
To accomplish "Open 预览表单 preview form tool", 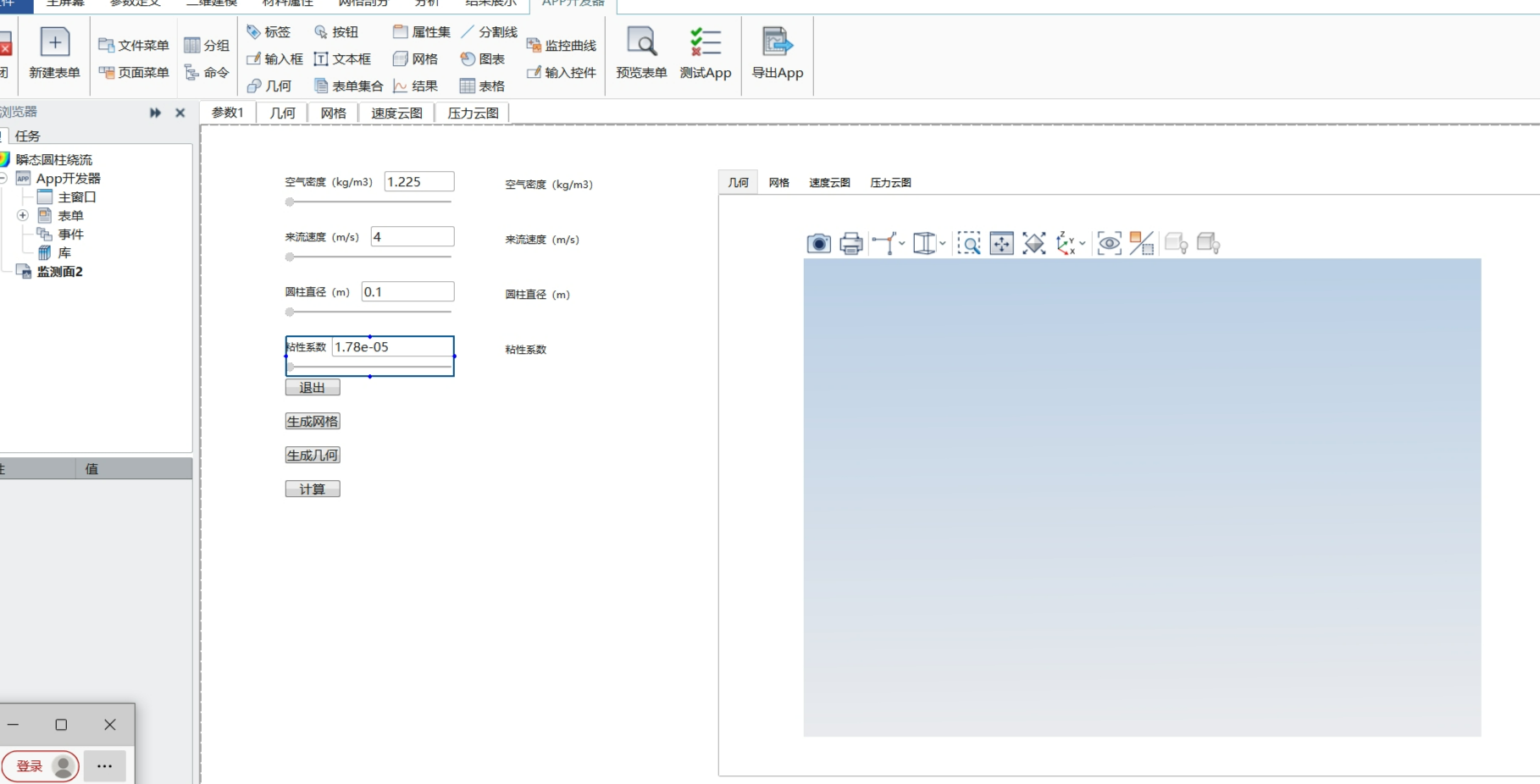I will [x=641, y=52].
